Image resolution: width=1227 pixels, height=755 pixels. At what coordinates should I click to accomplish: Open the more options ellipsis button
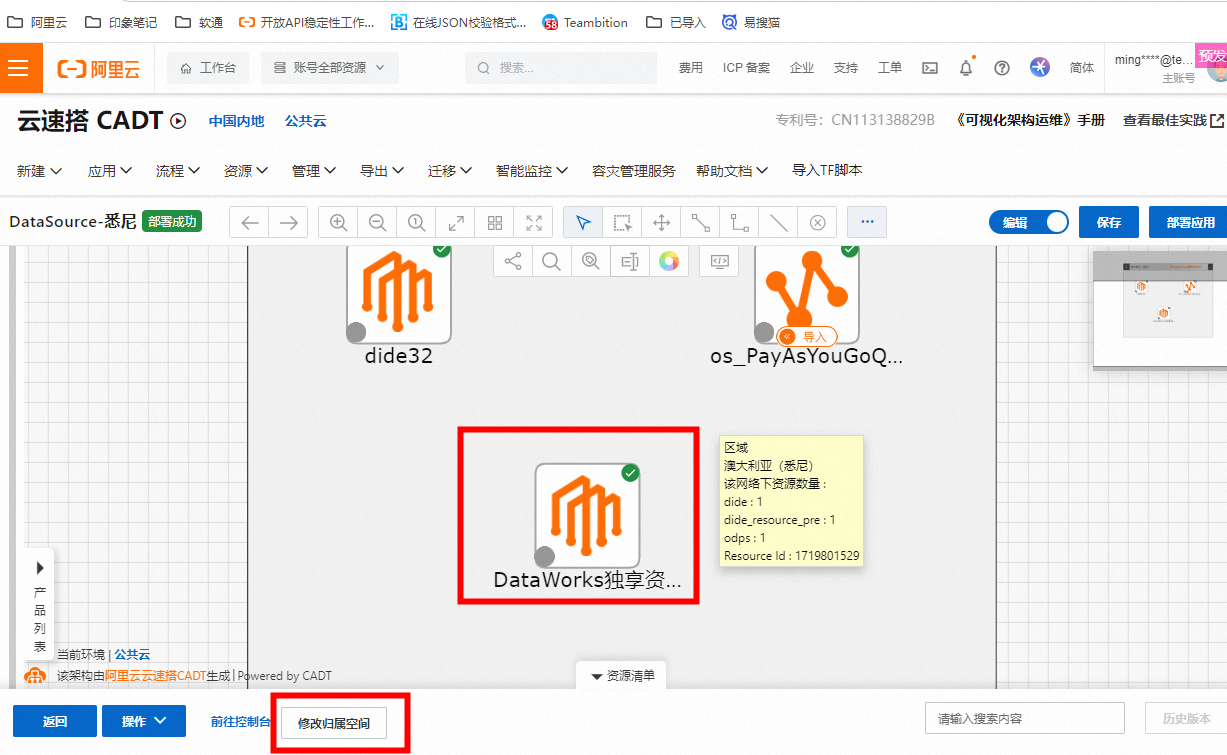pos(867,222)
